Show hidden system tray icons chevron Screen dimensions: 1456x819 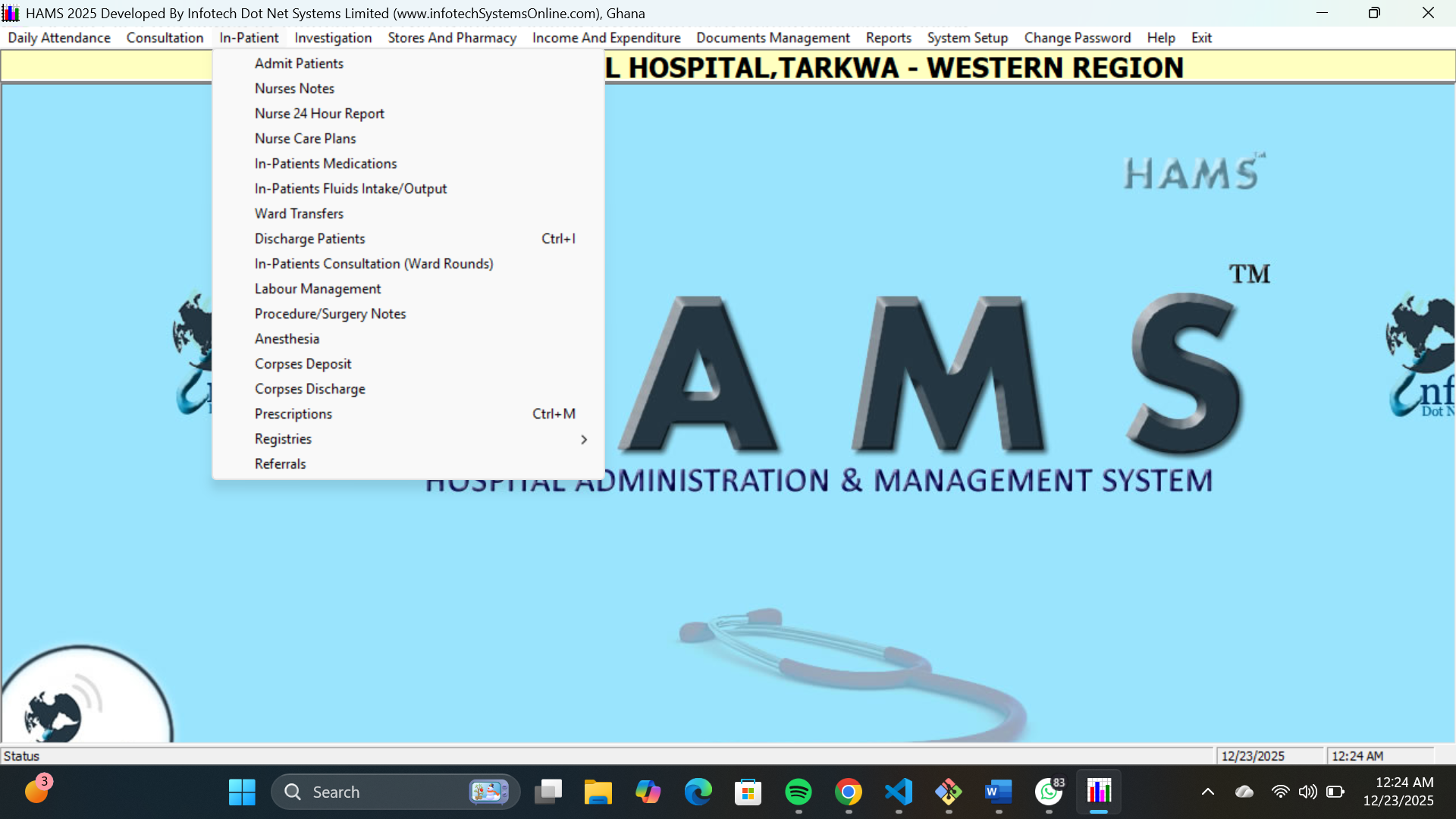(1208, 792)
